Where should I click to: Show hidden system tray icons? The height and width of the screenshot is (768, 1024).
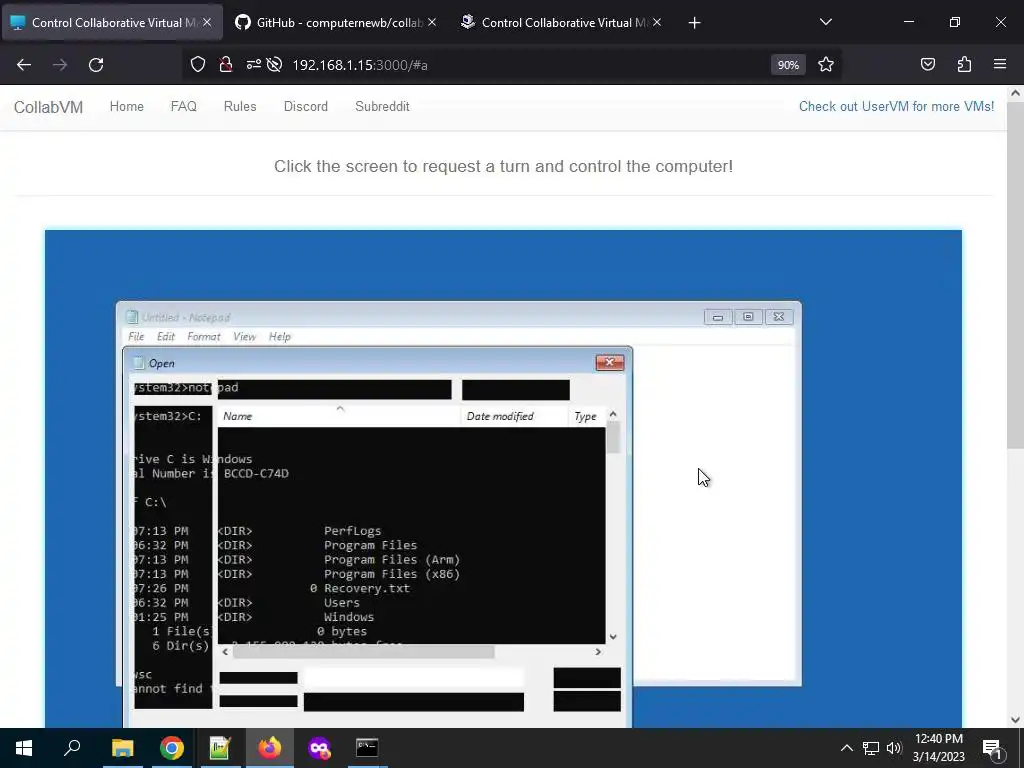[846, 748]
